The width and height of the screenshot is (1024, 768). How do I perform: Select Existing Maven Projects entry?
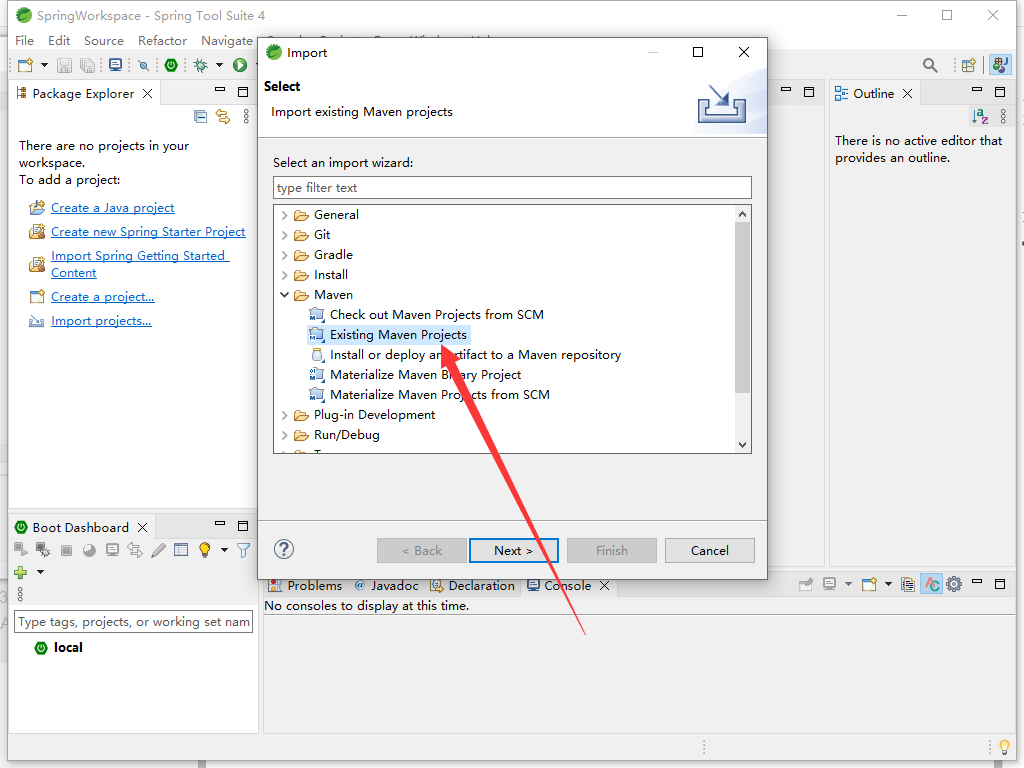click(x=389, y=335)
